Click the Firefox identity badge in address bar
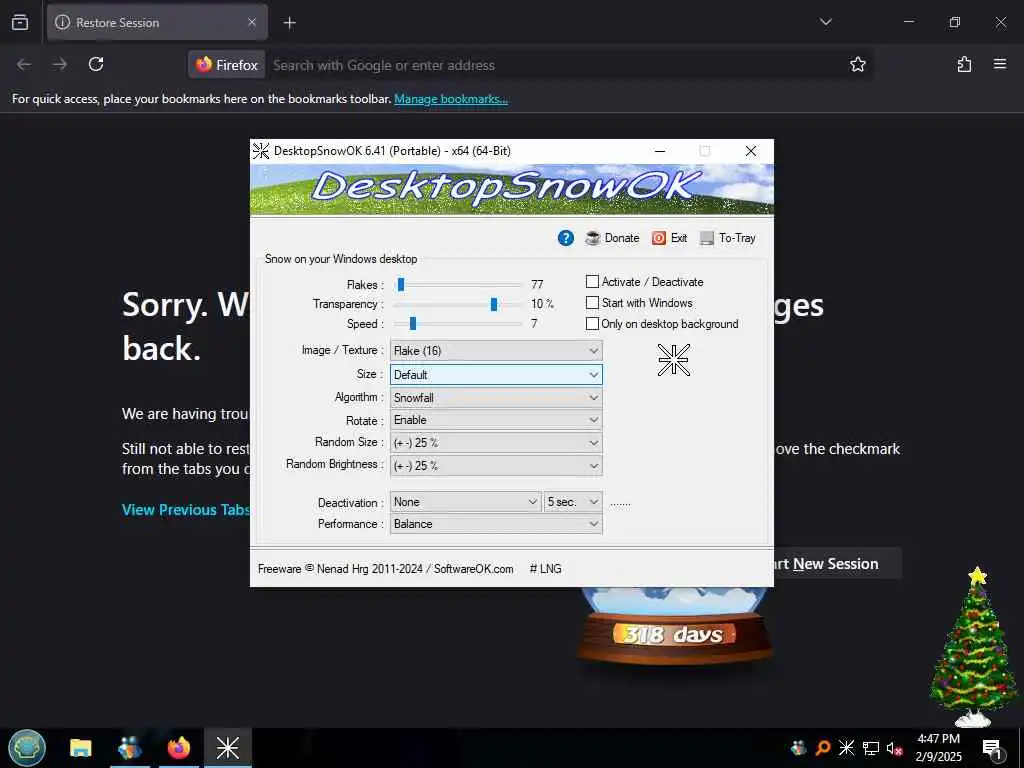Viewport: 1024px width, 768px height. 227,65
